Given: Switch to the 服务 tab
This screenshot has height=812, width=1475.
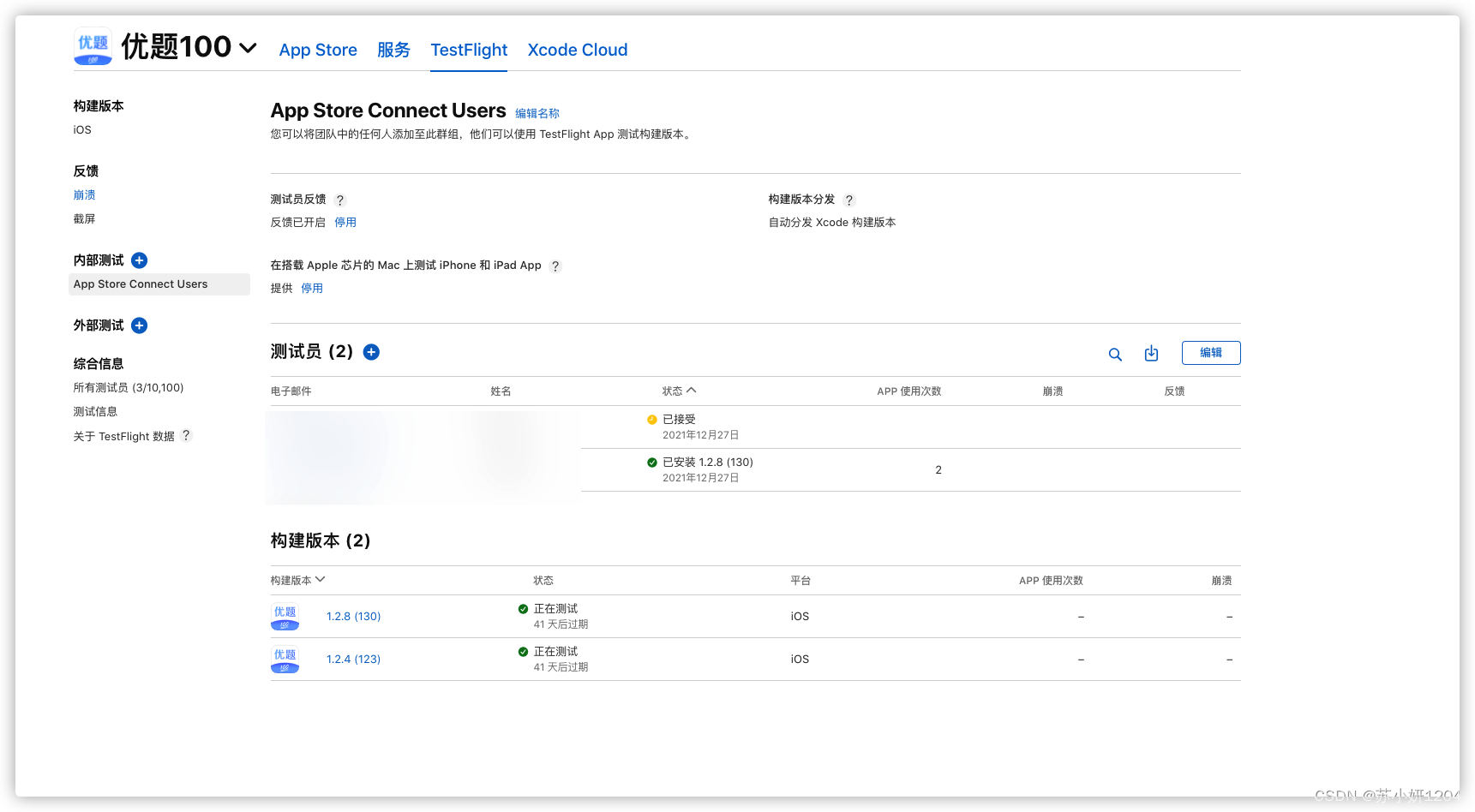Looking at the screenshot, I should tap(393, 50).
